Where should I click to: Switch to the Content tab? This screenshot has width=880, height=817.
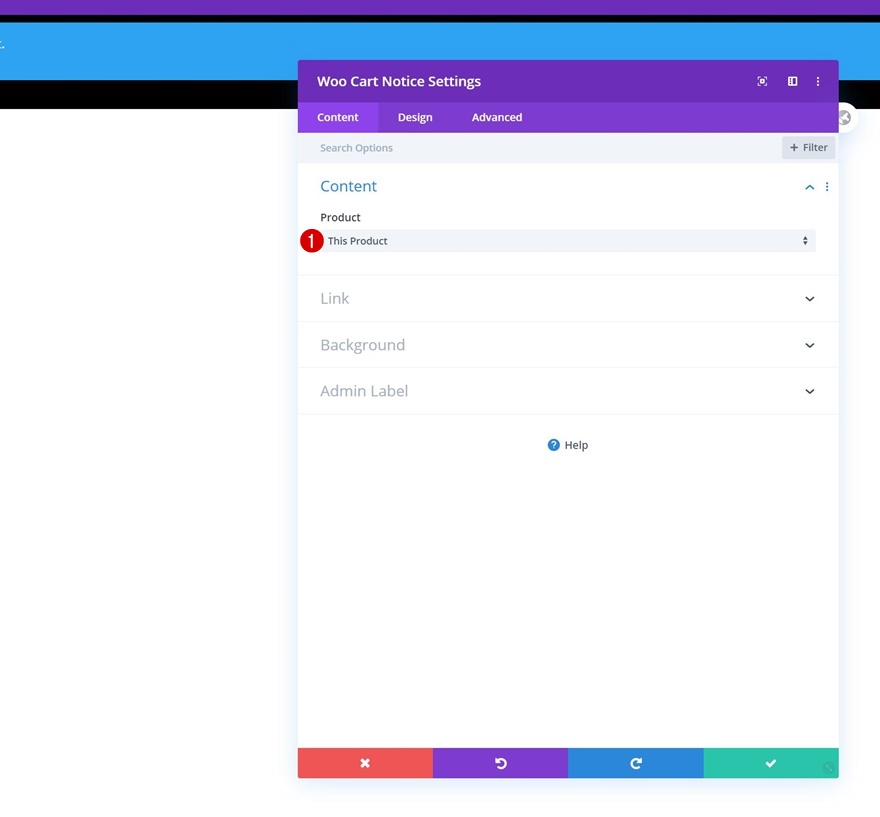pos(338,117)
